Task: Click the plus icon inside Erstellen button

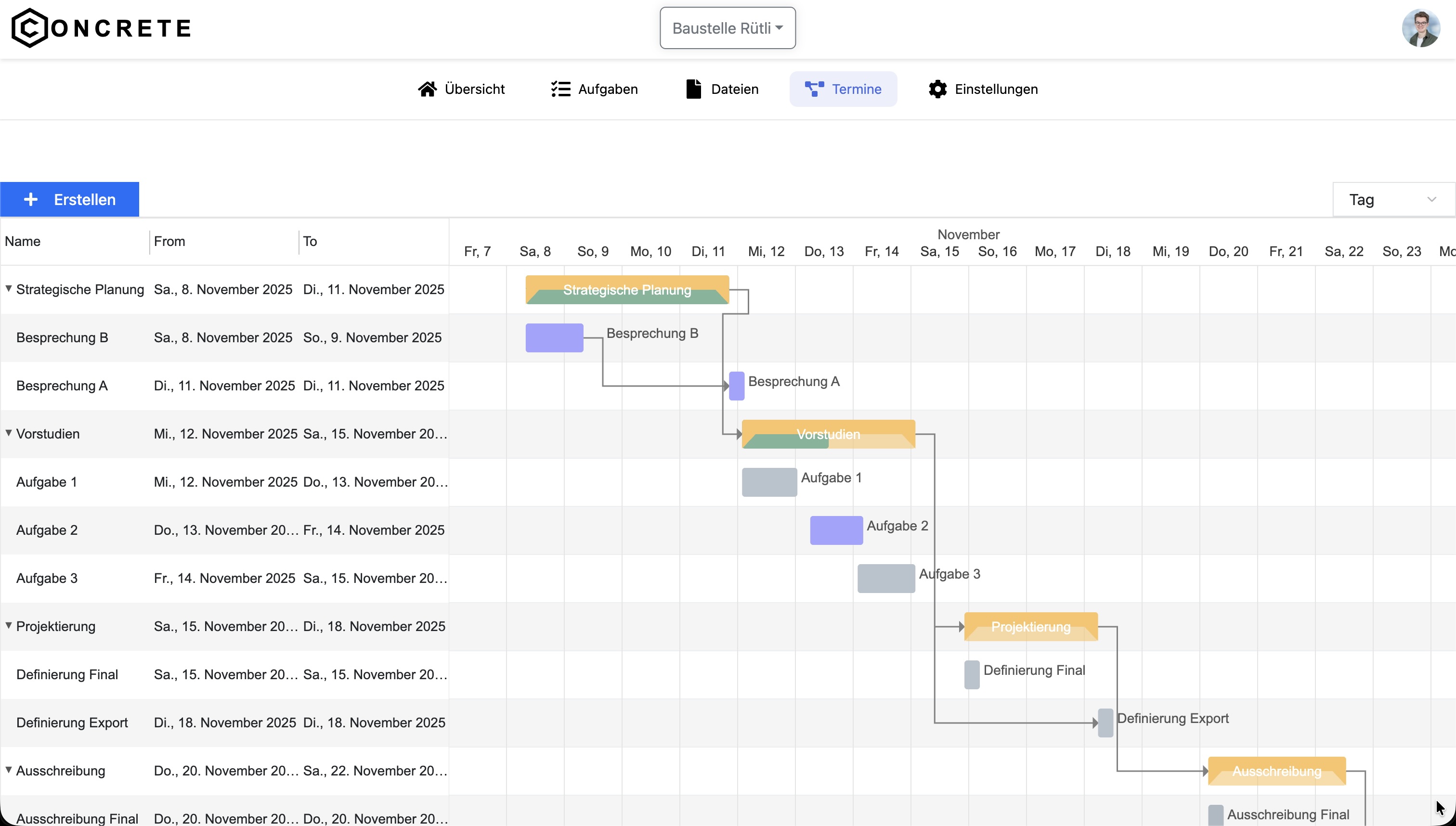Action: pos(31,199)
